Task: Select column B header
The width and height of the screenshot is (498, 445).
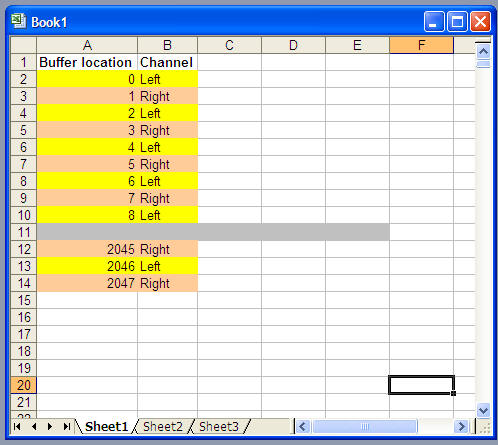Action: click(x=167, y=45)
